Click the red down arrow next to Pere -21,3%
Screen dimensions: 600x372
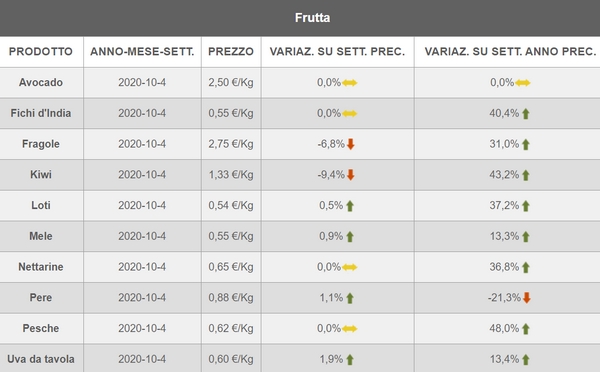pyautogui.click(x=527, y=298)
